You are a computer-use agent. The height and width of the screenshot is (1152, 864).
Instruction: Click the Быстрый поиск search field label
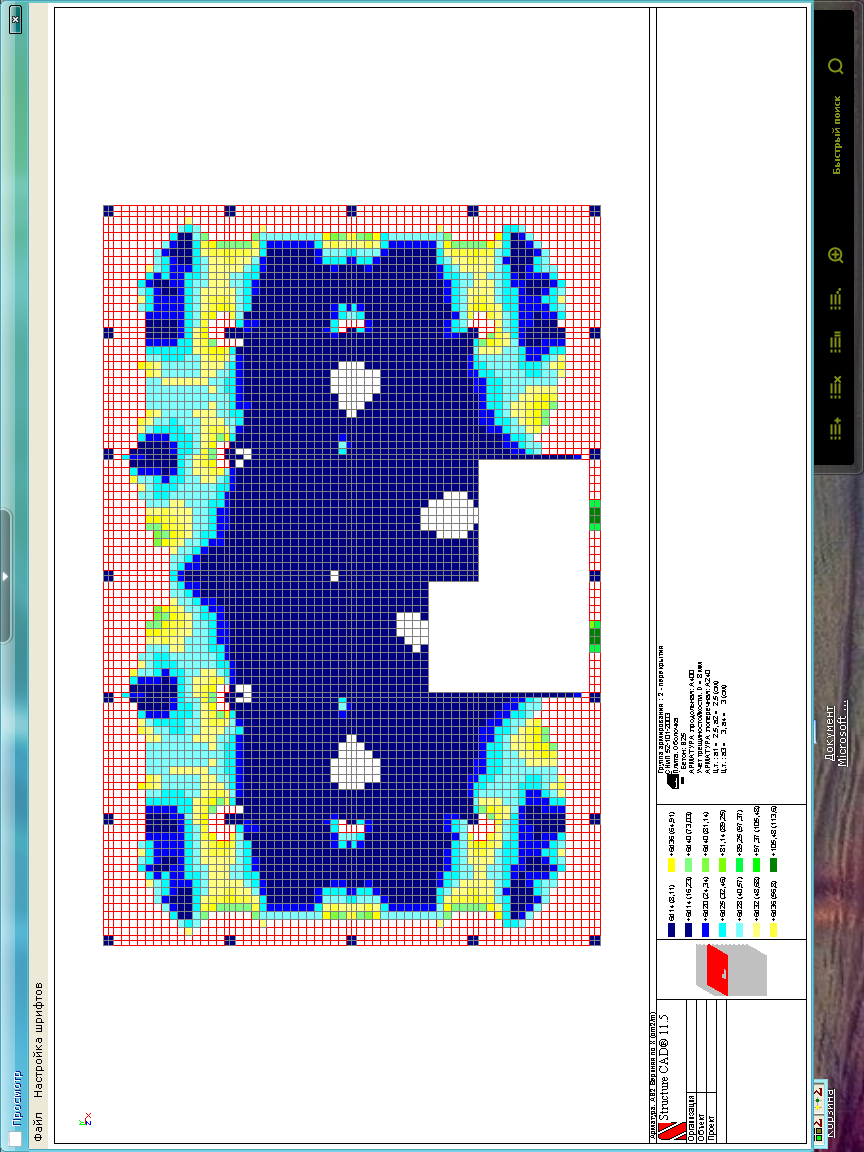tap(837, 135)
